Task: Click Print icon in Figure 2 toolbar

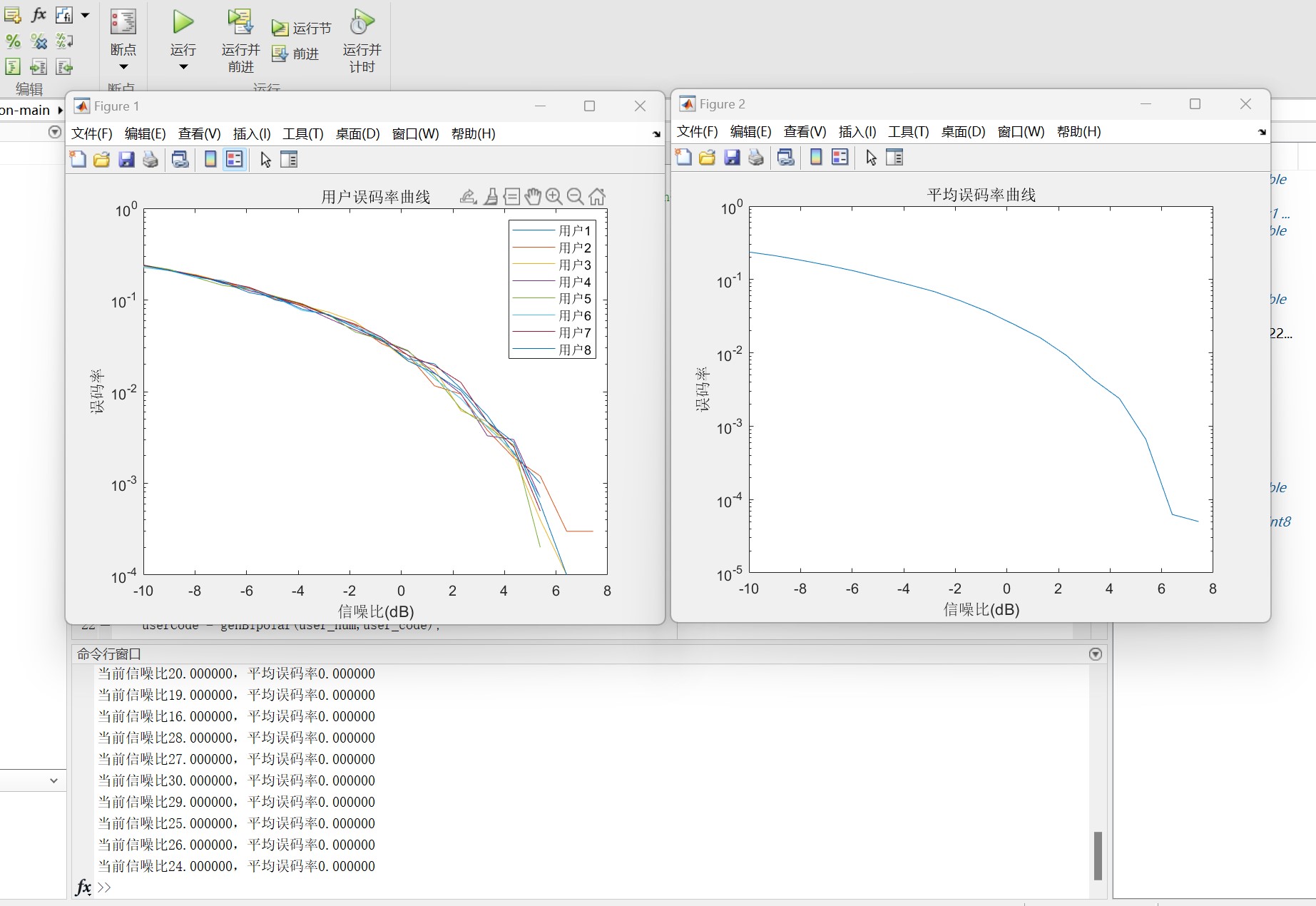Action: (755, 157)
